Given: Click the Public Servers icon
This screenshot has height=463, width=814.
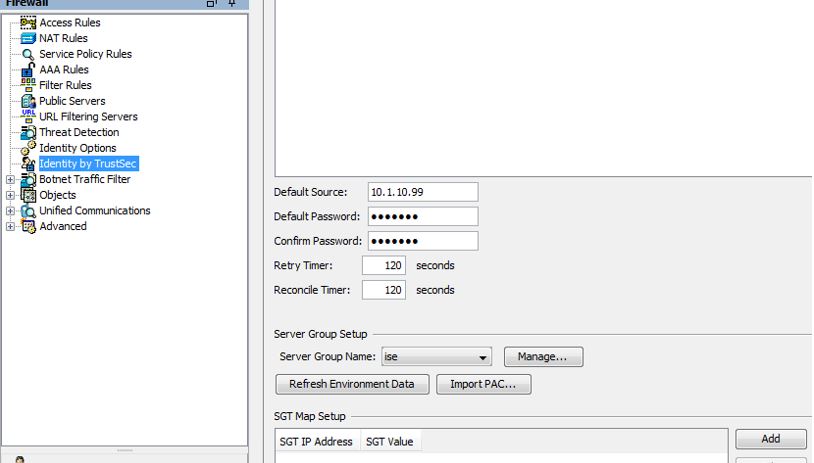Looking at the screenshot, I should coord(28,101).
